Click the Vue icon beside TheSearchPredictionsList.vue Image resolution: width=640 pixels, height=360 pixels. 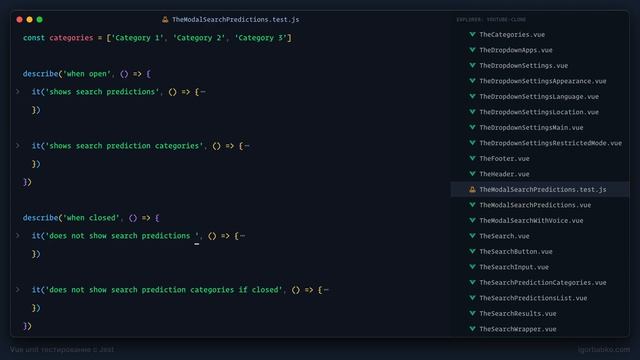pyautogui.click(x=472, y=298)
